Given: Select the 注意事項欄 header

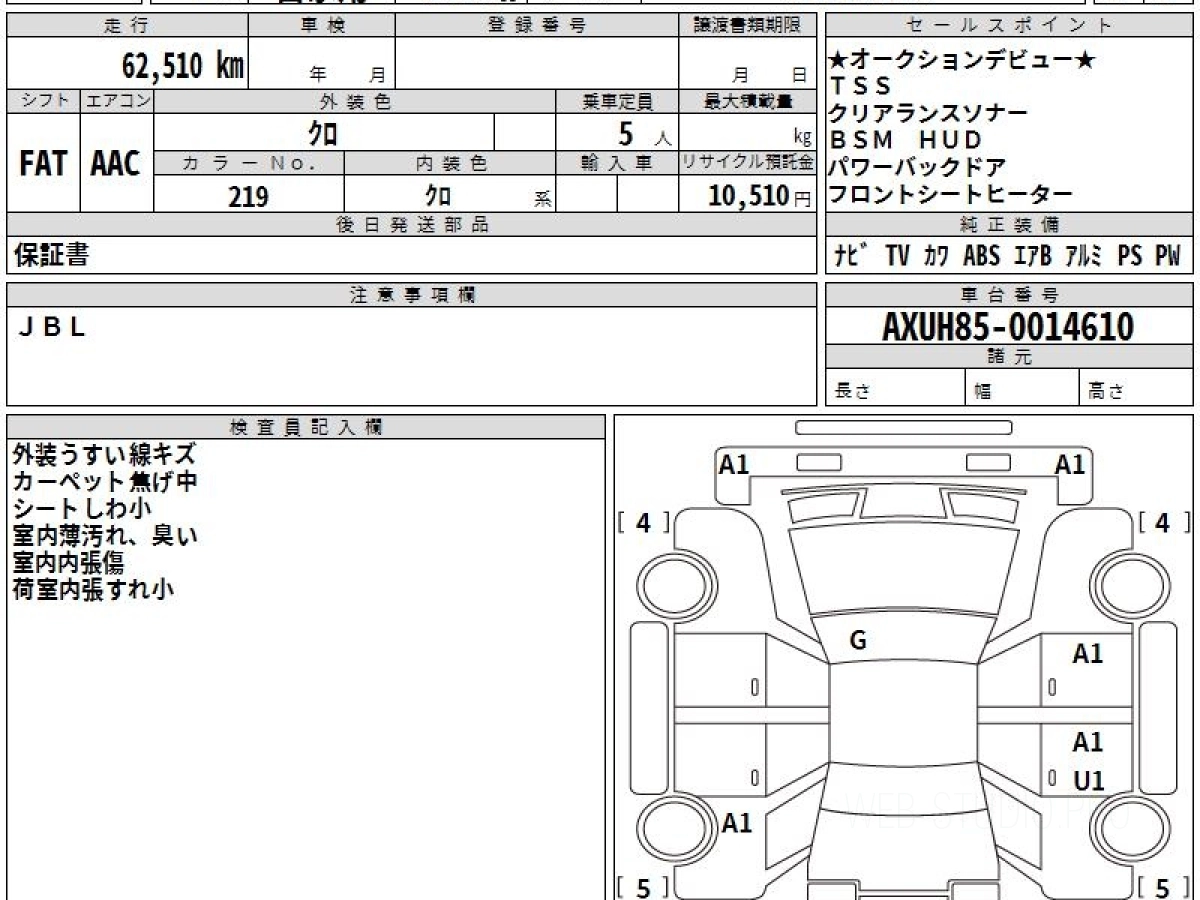Looking at the screenshot, I should pos(411,295).
